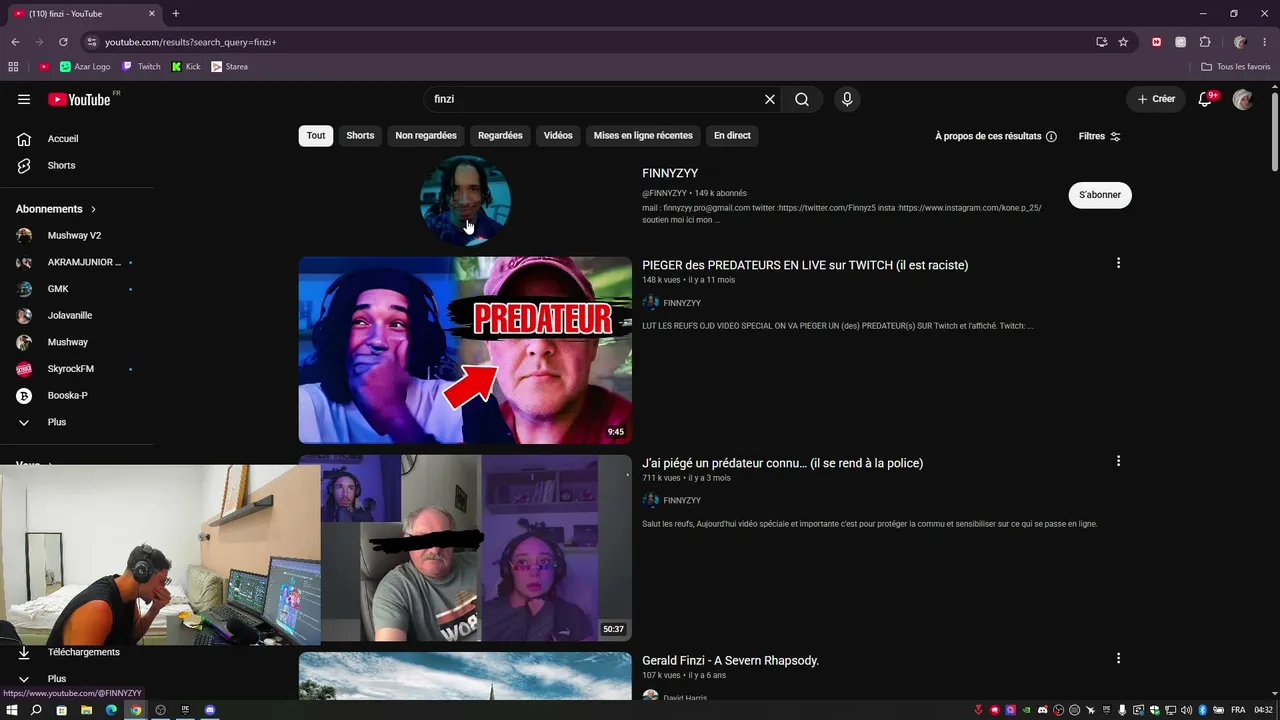The image size is (1280, 720).
Task: Start voice search with the microphone
Action: tap(847, 99)
